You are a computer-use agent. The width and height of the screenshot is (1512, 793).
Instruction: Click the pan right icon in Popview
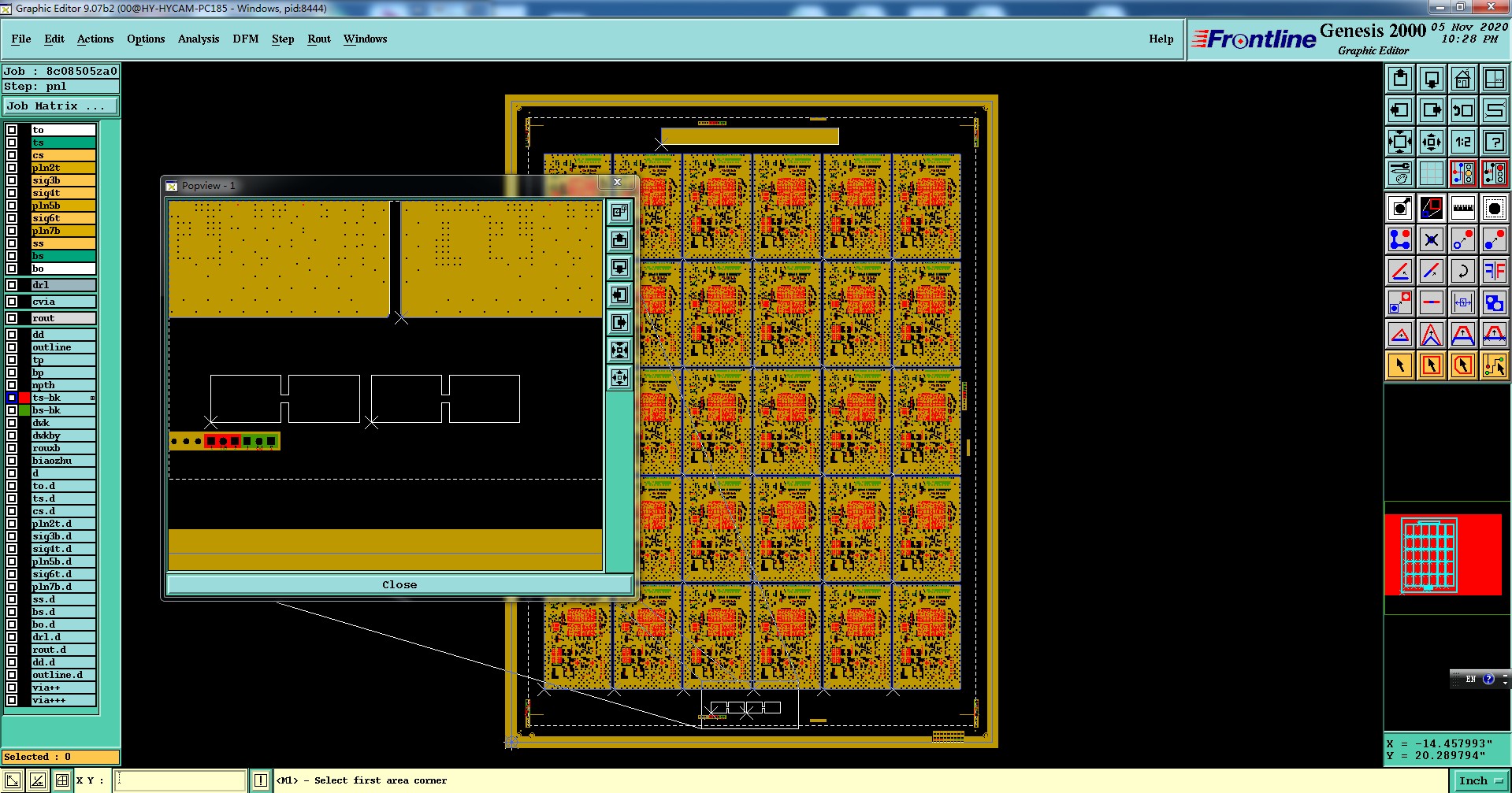pos(620,322)
